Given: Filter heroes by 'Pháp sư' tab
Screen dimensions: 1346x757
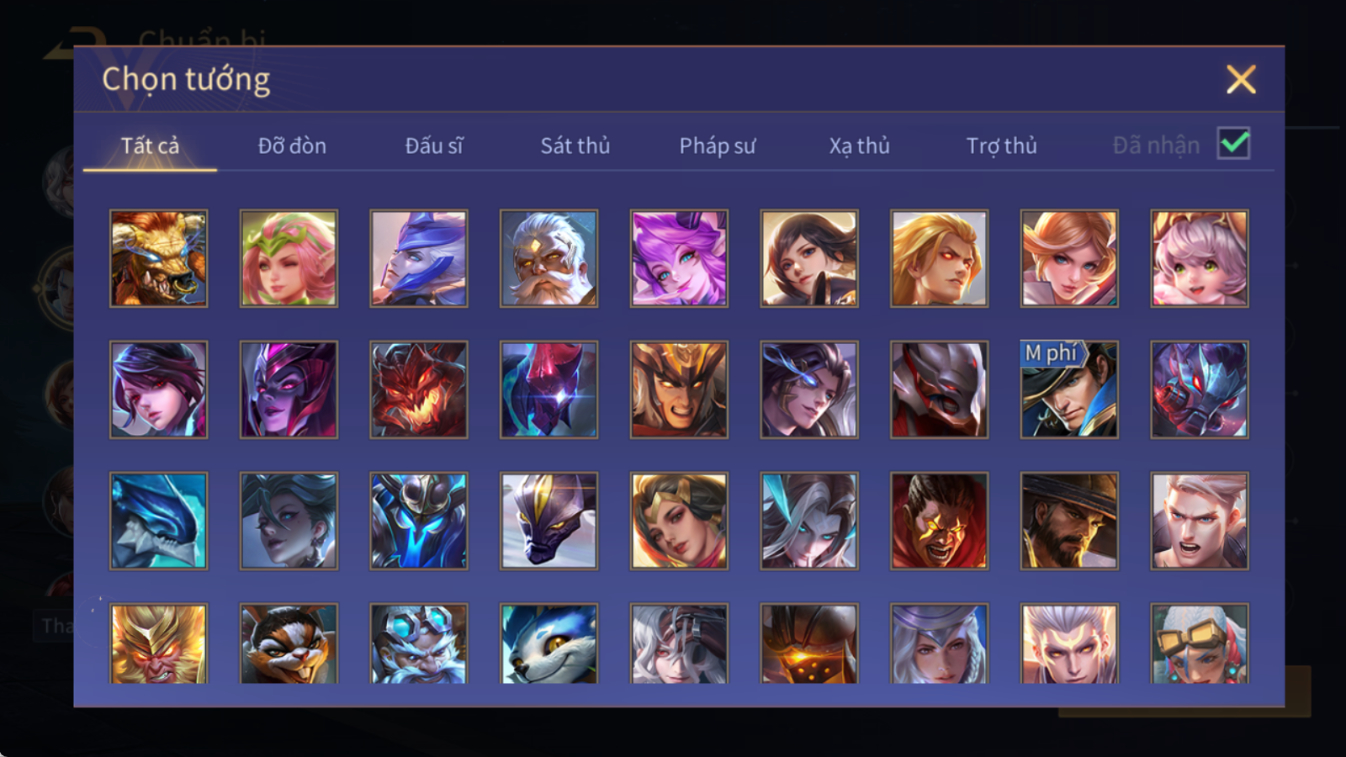Looking at the screenshot, I should 717,146.
